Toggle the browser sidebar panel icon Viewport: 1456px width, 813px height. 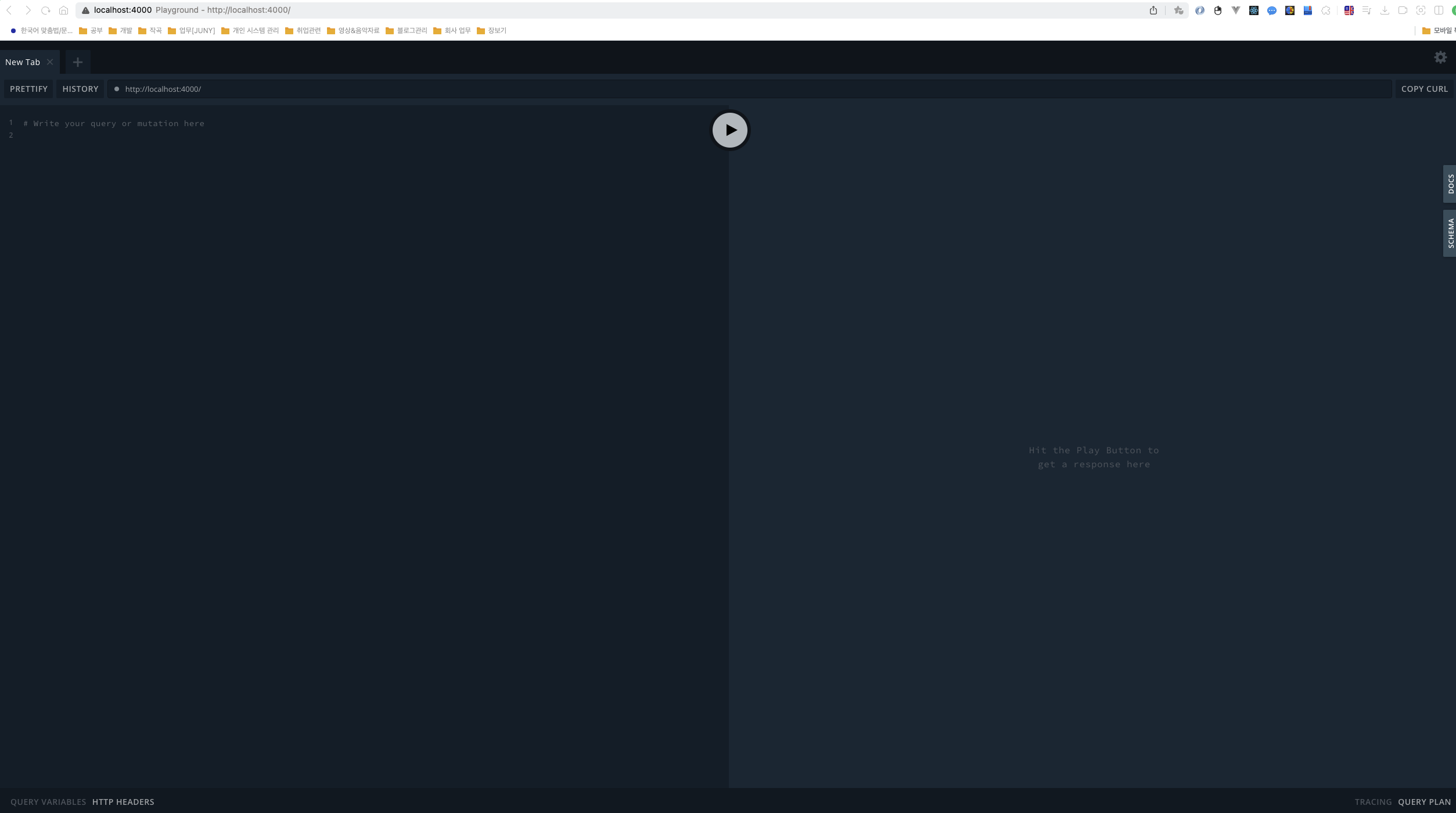(x=1439, y=10)
